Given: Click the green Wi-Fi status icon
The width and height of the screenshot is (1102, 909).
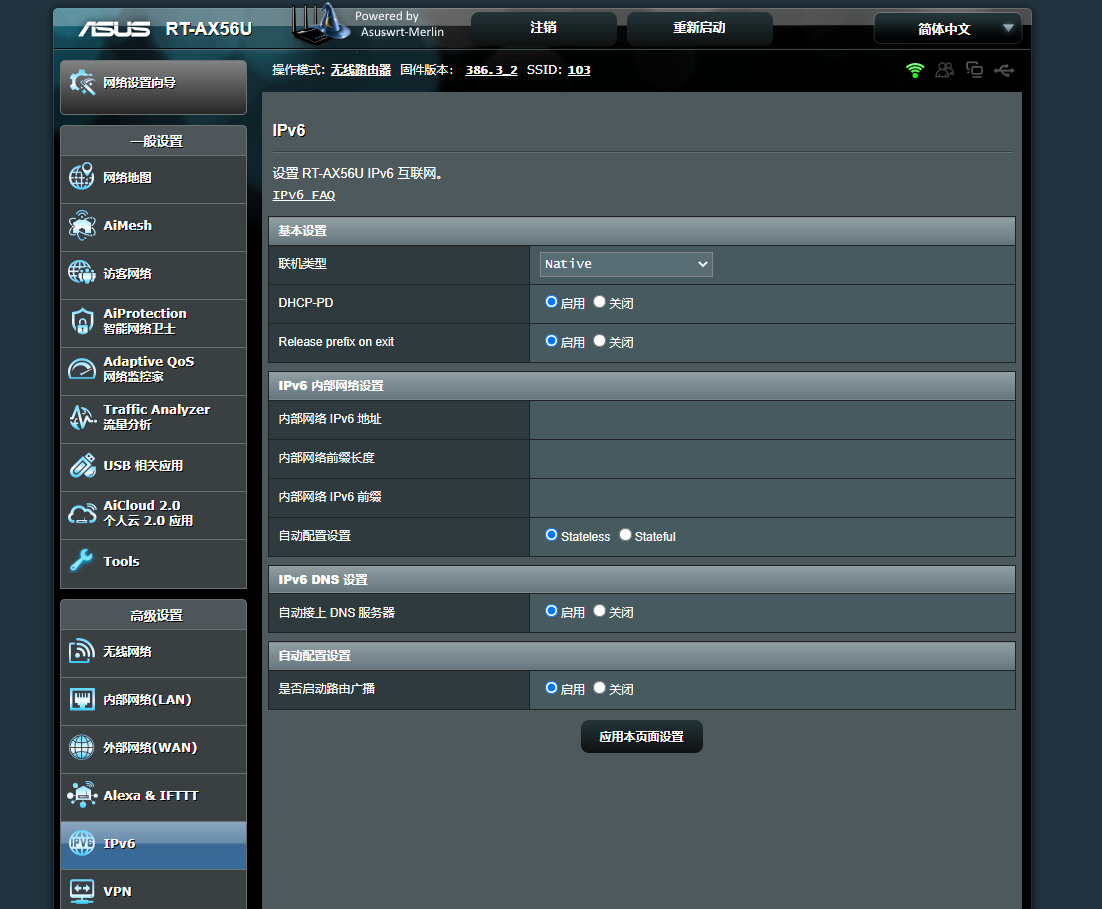Looking at the screenshot, I should [x=914, y=70].
